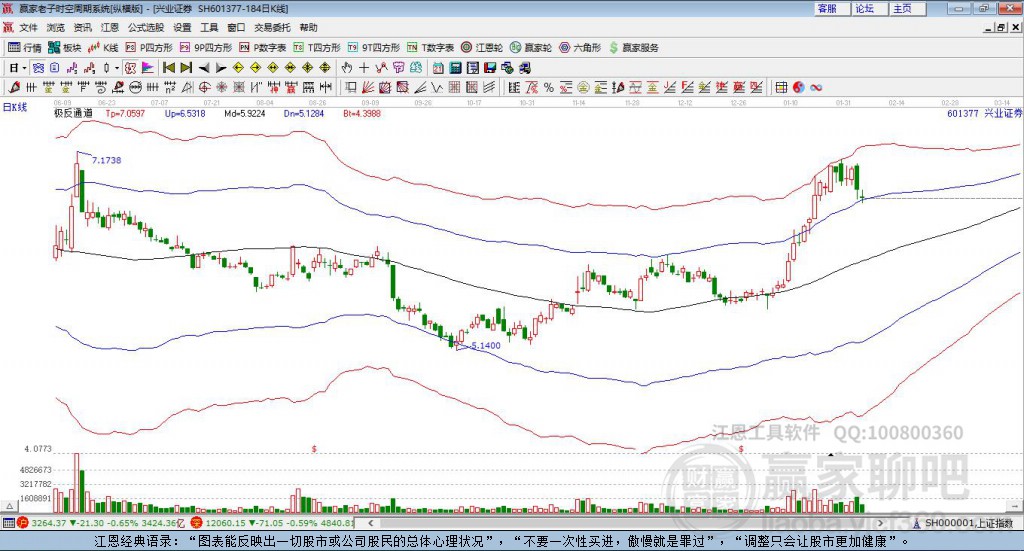This screenshot has width=1024, height=551.
Task: Open the 帮助 menu
Action: click(308, 27)
